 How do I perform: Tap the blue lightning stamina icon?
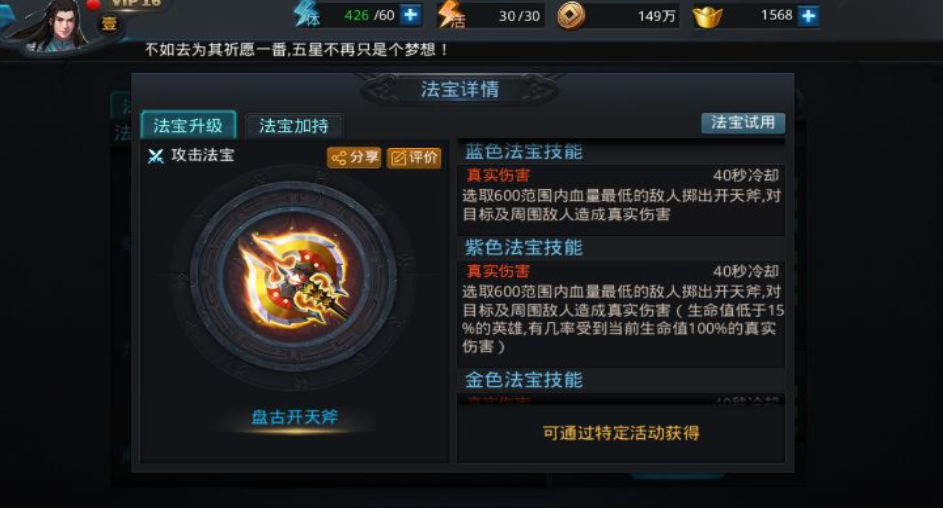coord(306,14)
